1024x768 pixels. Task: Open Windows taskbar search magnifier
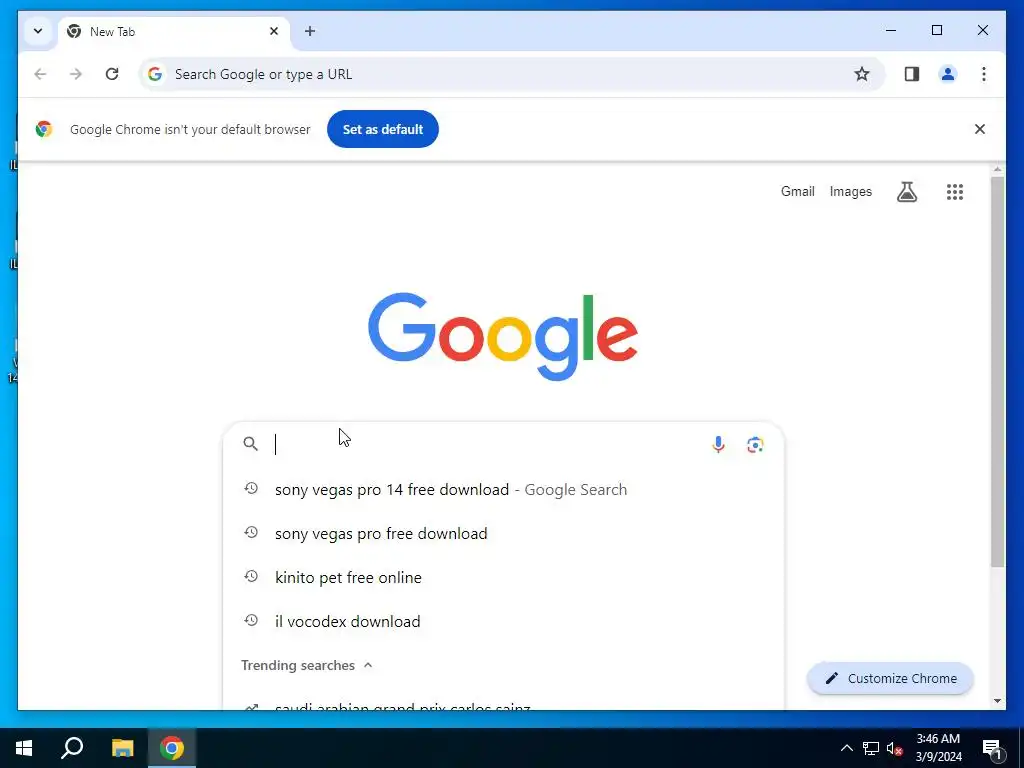point(72,748)
